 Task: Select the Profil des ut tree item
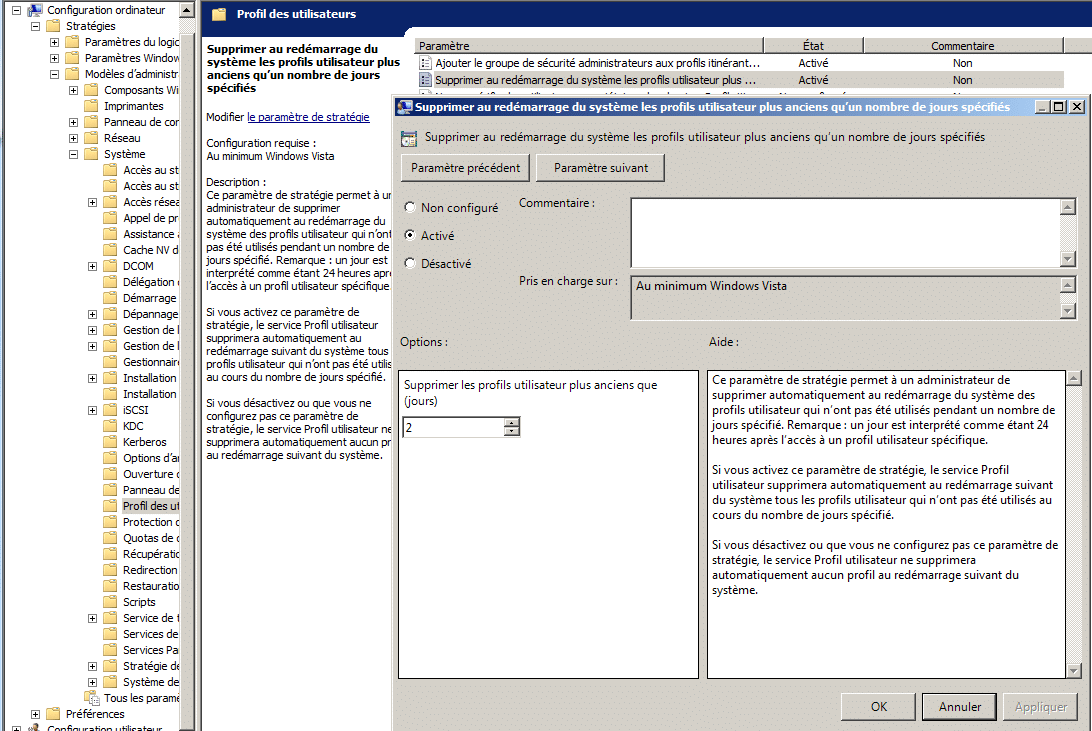[151, 506]
